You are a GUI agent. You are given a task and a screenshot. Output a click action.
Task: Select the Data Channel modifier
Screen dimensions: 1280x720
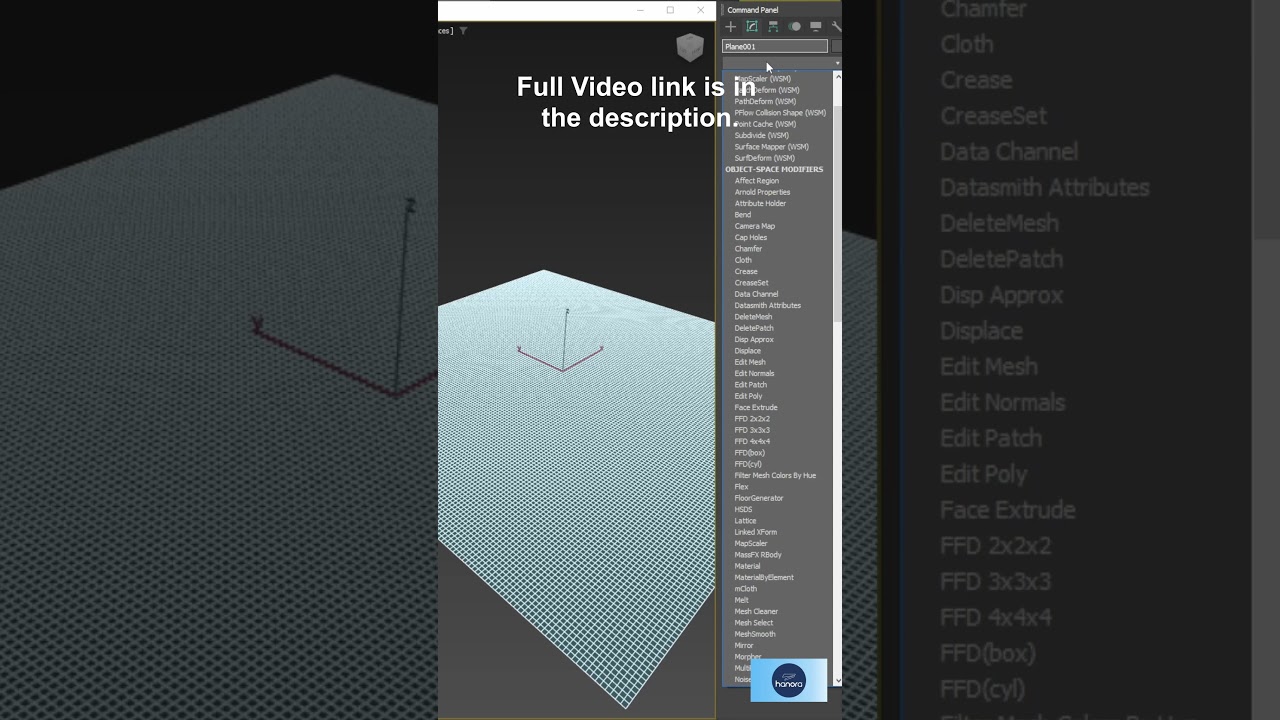[756, 294]
